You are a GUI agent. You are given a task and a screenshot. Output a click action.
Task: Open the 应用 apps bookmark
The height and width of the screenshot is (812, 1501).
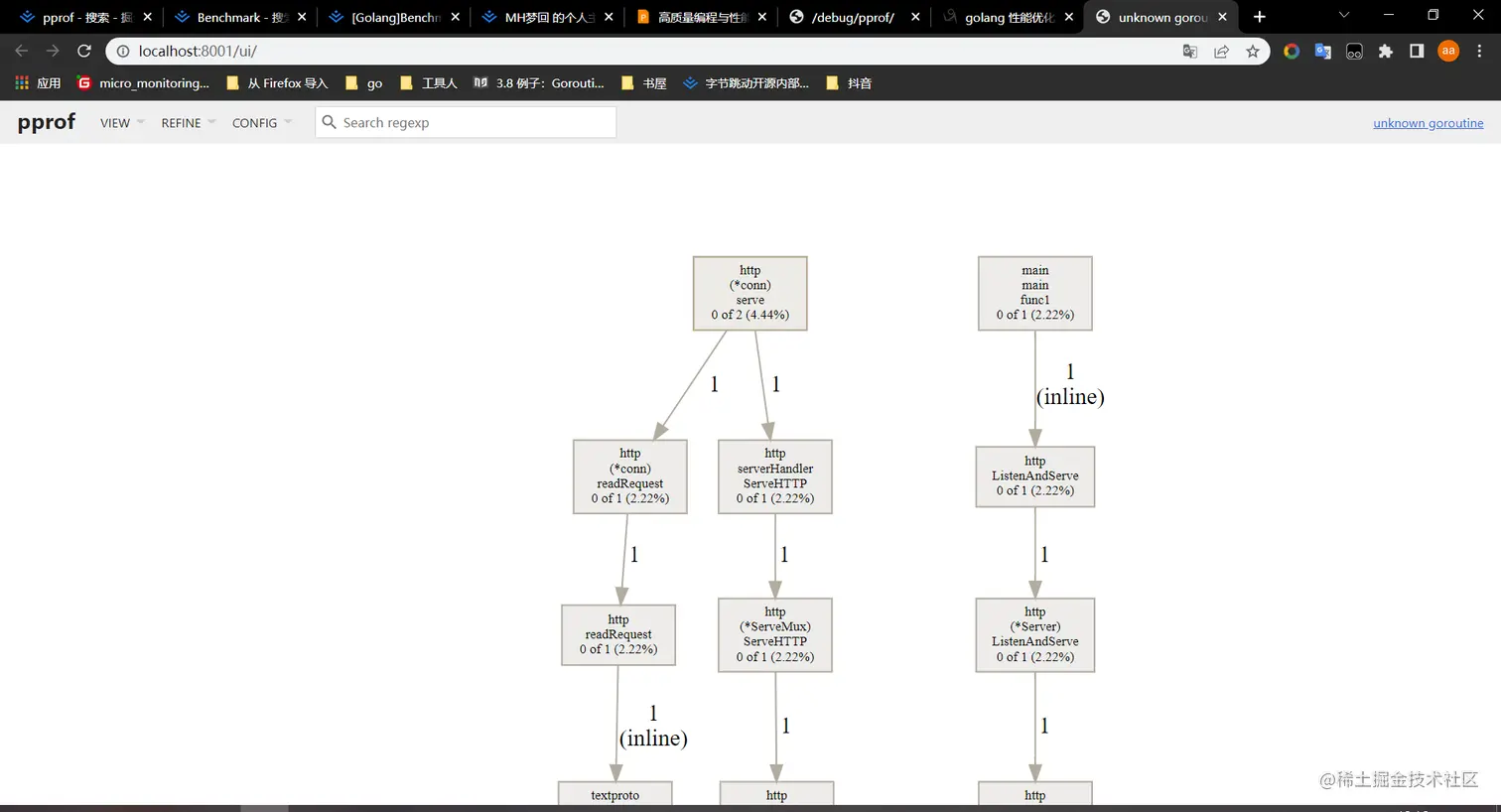point(38,83)
